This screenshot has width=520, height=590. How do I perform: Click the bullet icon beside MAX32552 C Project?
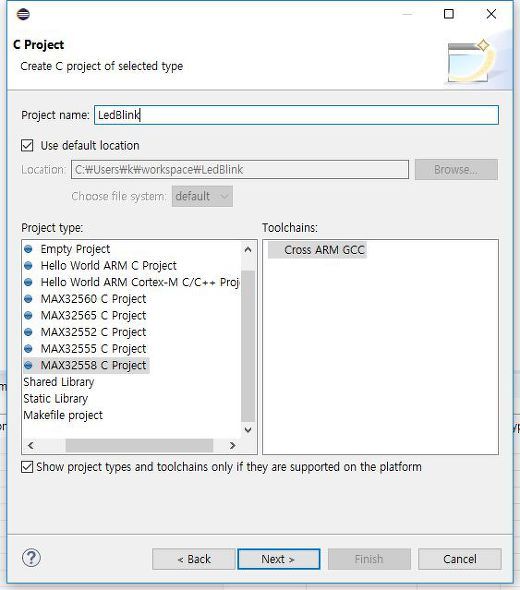pyautogui.click(x=28, y=332)
